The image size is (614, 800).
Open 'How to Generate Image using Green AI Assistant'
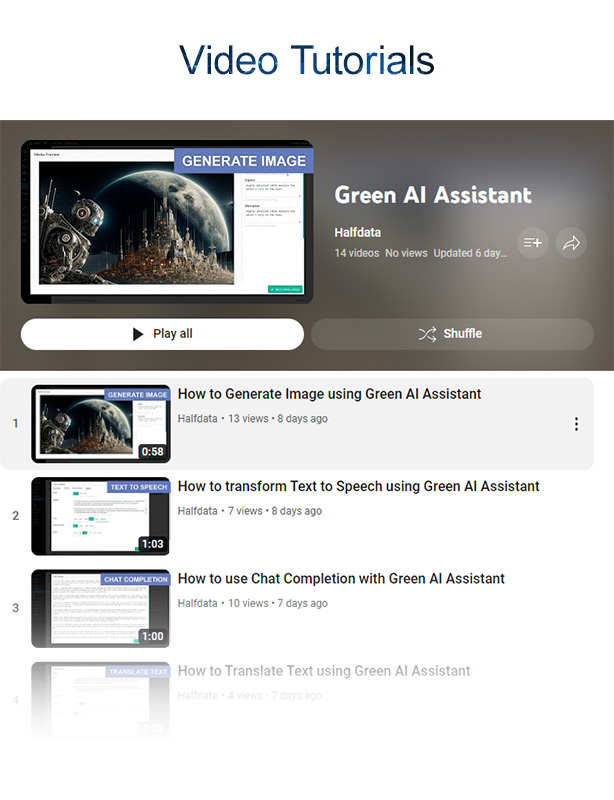[x=329, y=394]
